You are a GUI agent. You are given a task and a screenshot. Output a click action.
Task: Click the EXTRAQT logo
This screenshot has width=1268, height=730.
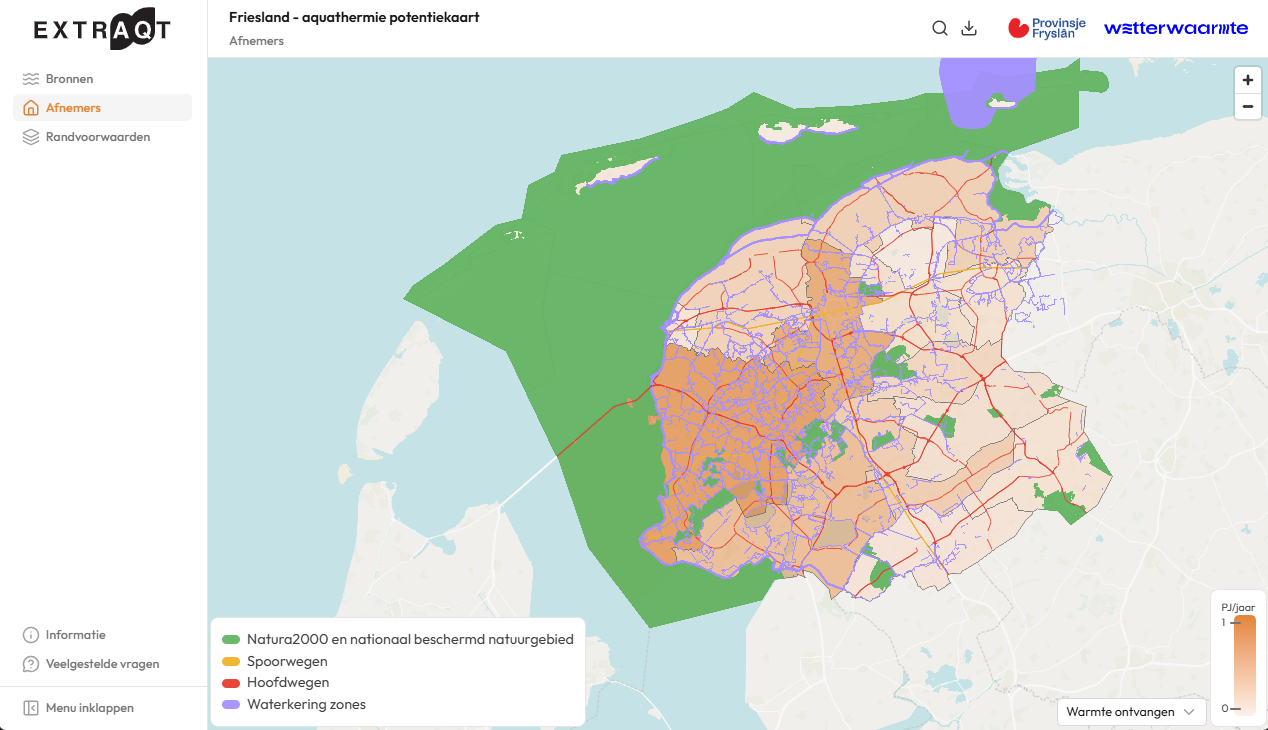[x=102, y=29]
